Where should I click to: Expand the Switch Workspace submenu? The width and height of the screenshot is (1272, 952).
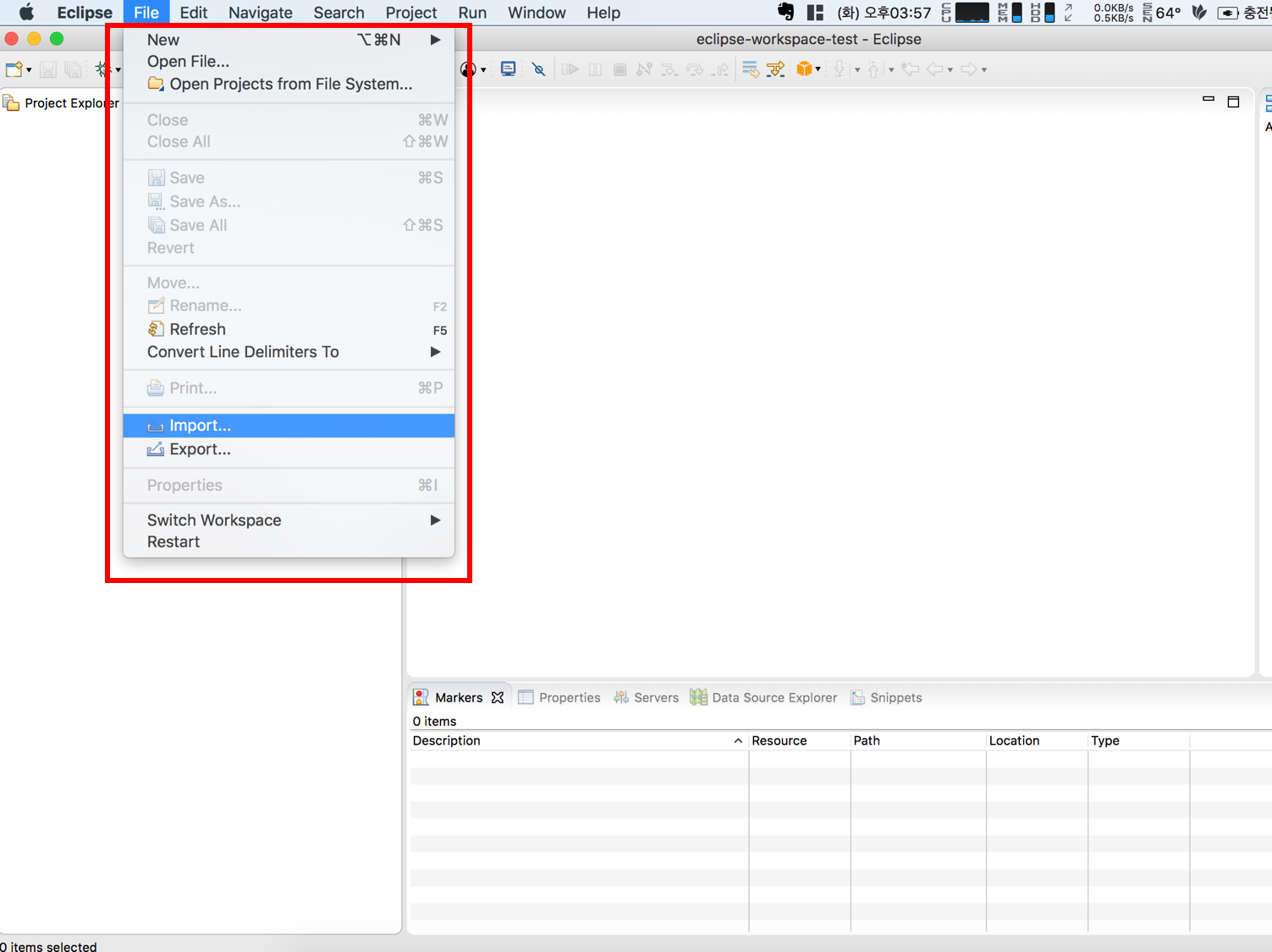(x=435, y=520)
